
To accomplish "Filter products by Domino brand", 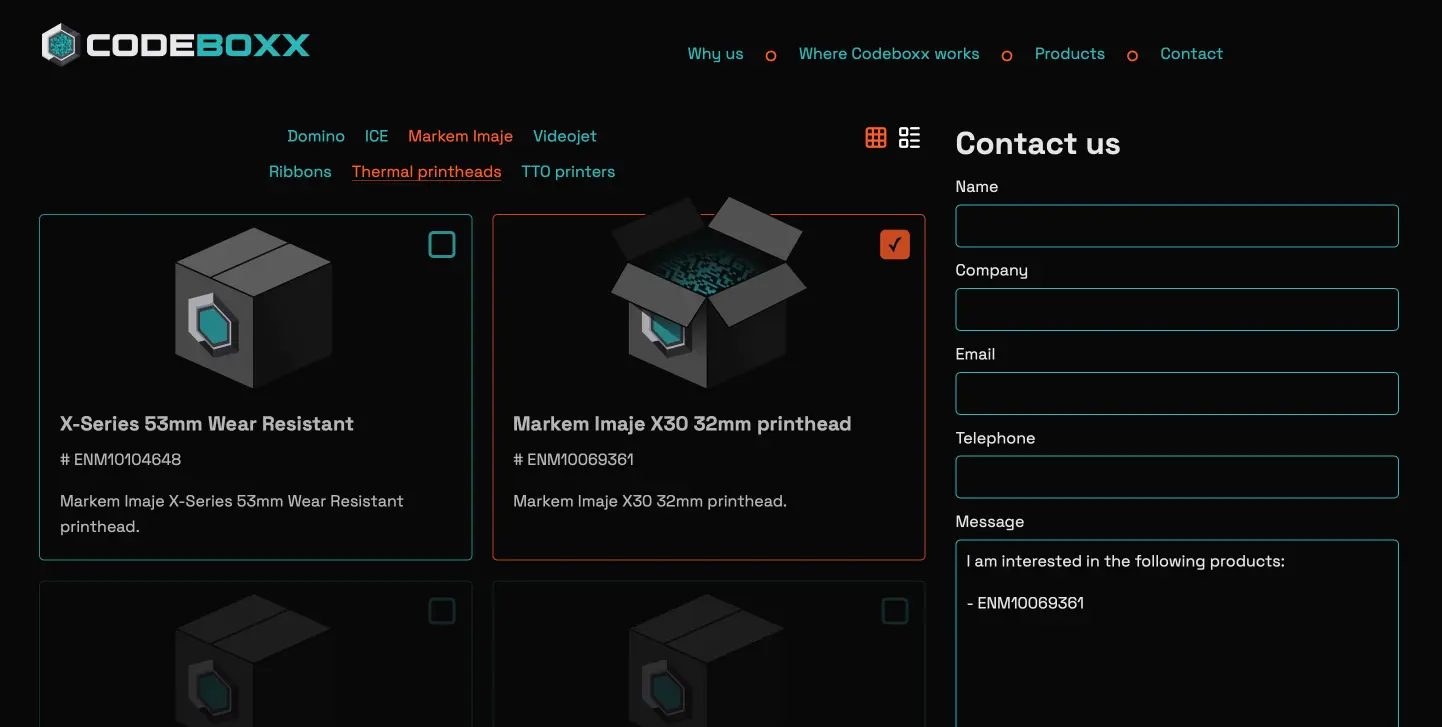I will 316,136.
